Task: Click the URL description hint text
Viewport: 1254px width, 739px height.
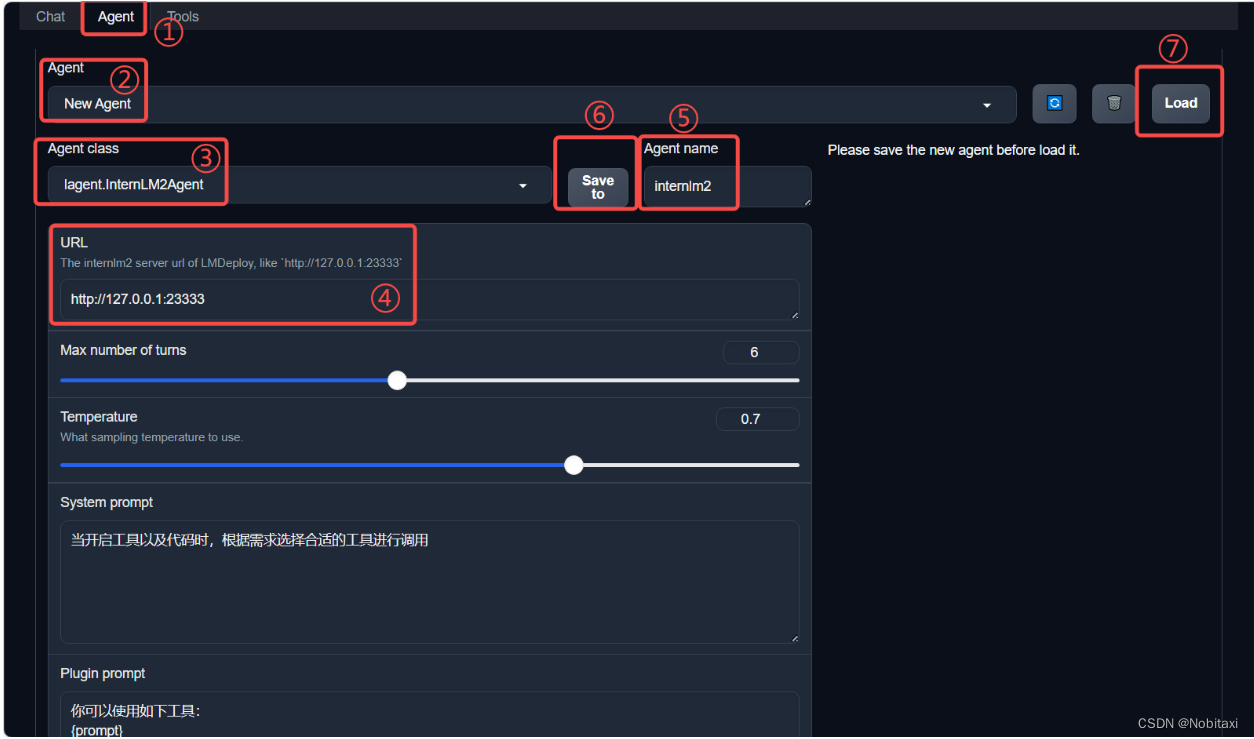Action: coord(231,263)
